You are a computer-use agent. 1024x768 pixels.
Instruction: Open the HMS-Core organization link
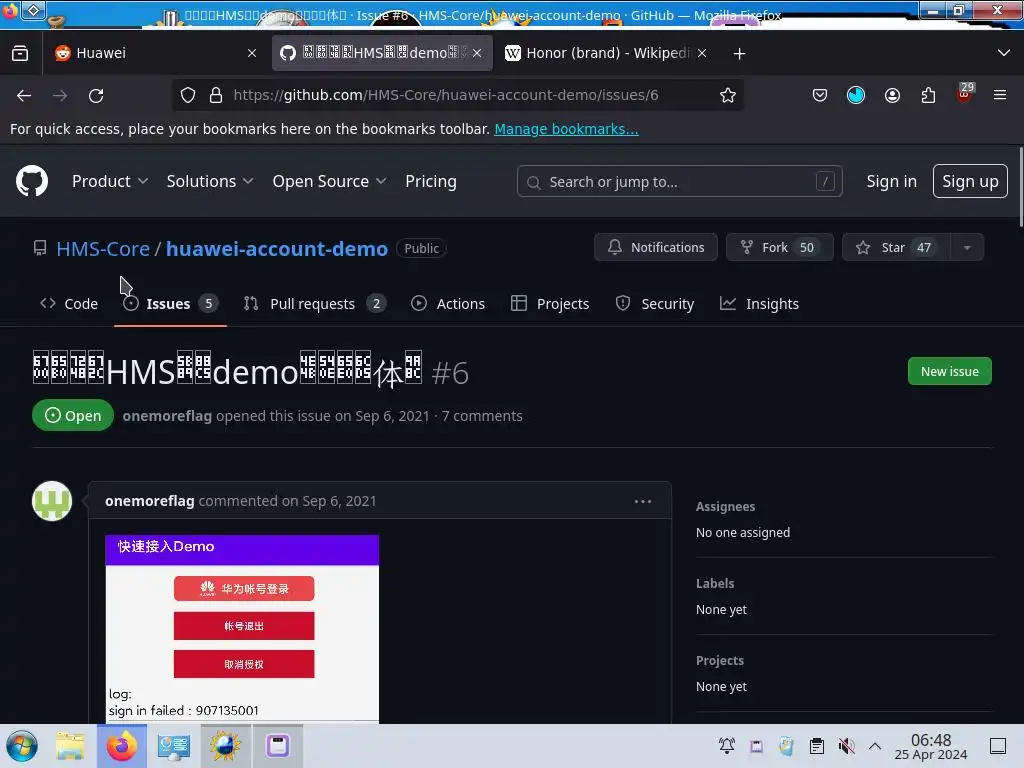click(x=103, y=249)
